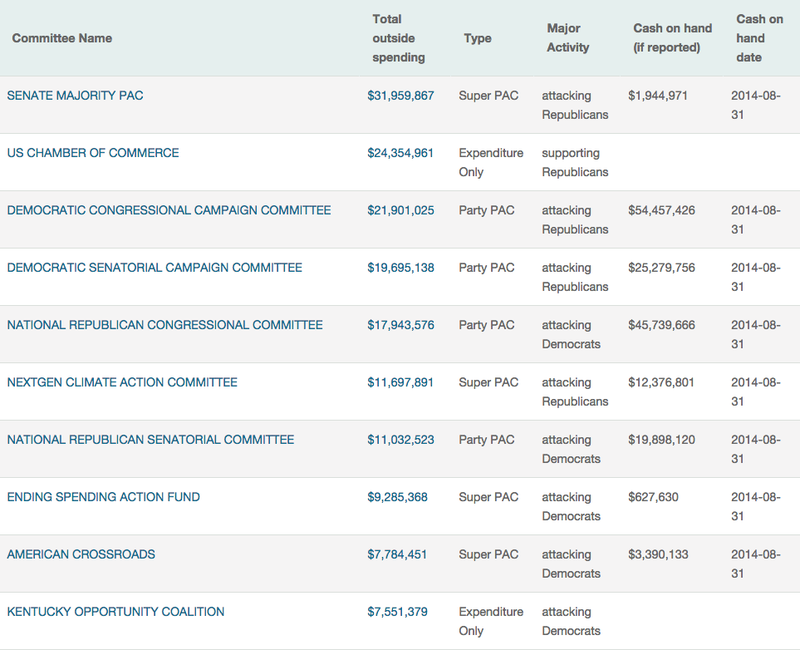This screenshot has width=800, height=650.
Task: Click the Type column header
Action: click(x=478, y=38)
